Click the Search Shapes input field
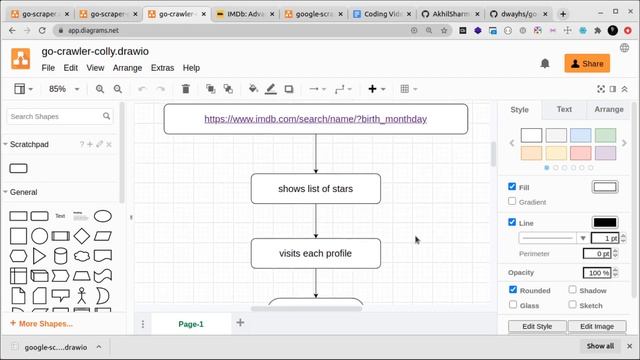 [x=55, y=116]
